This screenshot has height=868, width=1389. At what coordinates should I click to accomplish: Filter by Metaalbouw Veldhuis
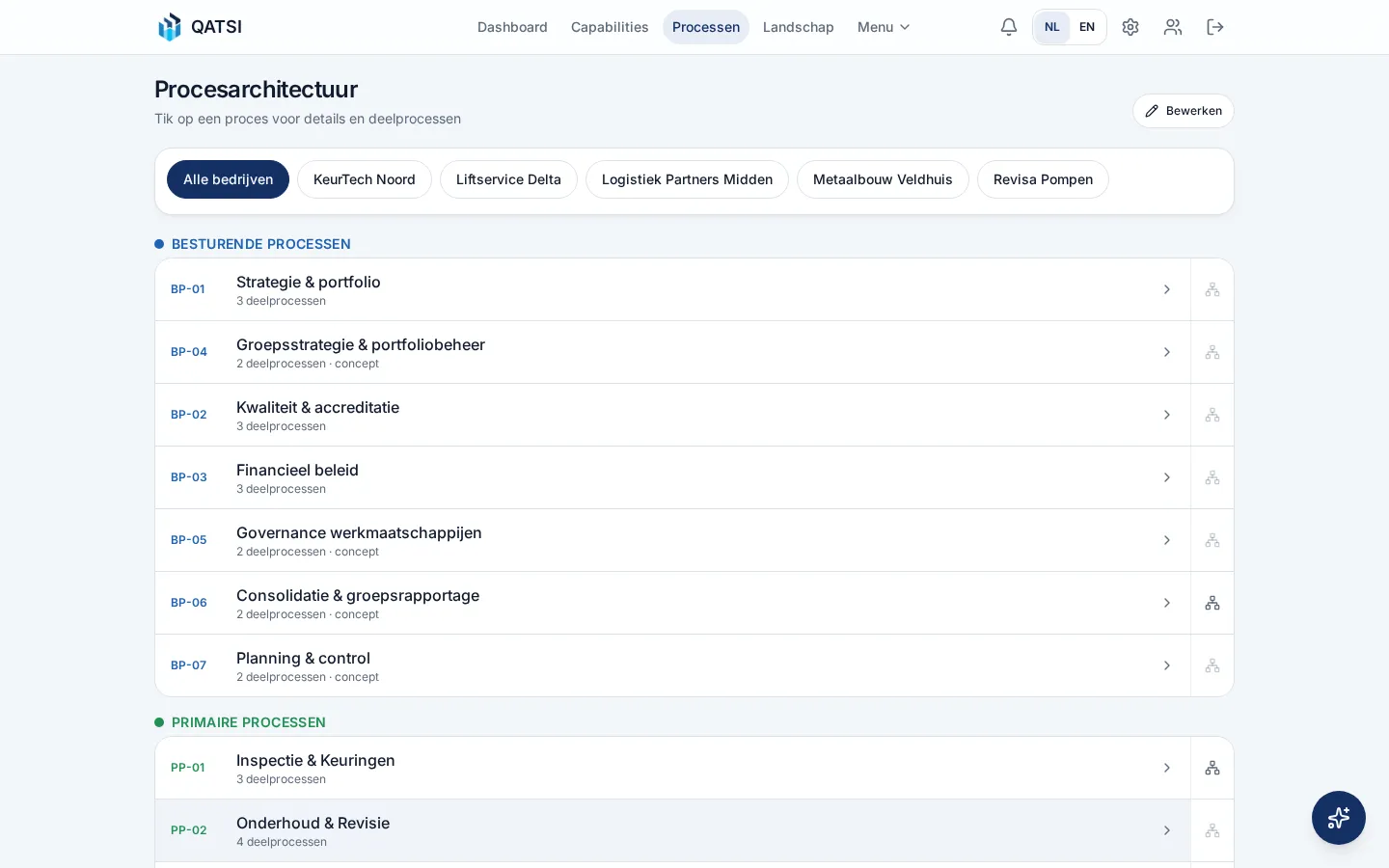coord(883,179)
